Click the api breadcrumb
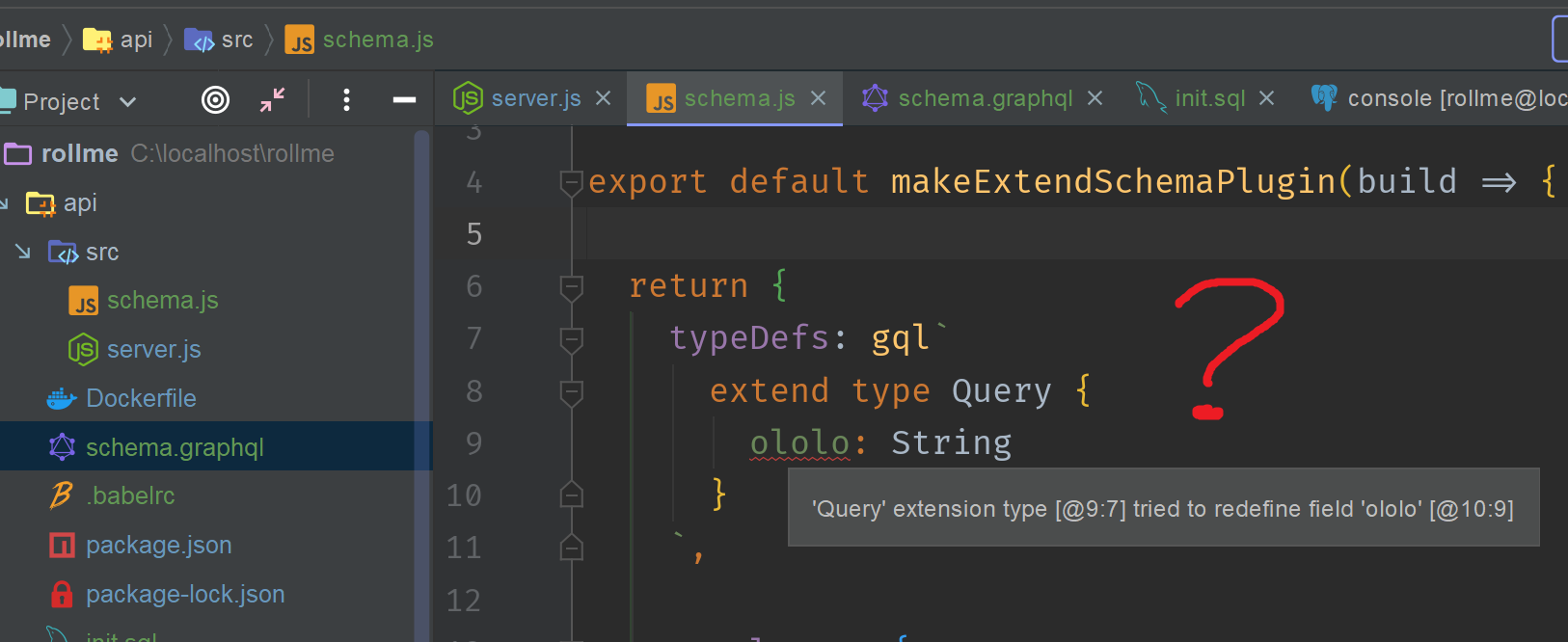1568x642 pixels. tap(136, 40)
